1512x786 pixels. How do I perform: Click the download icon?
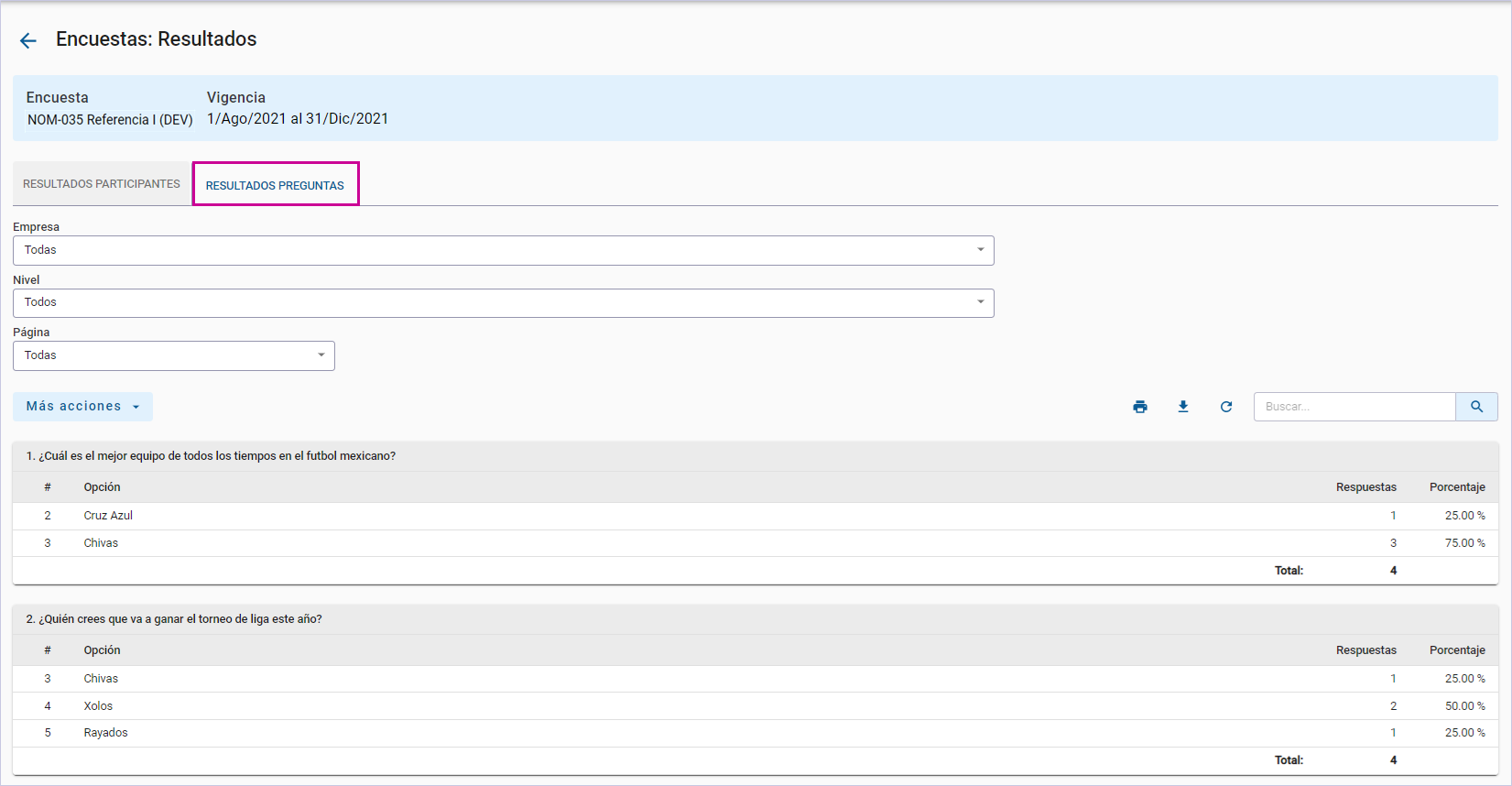(1183, 407)
